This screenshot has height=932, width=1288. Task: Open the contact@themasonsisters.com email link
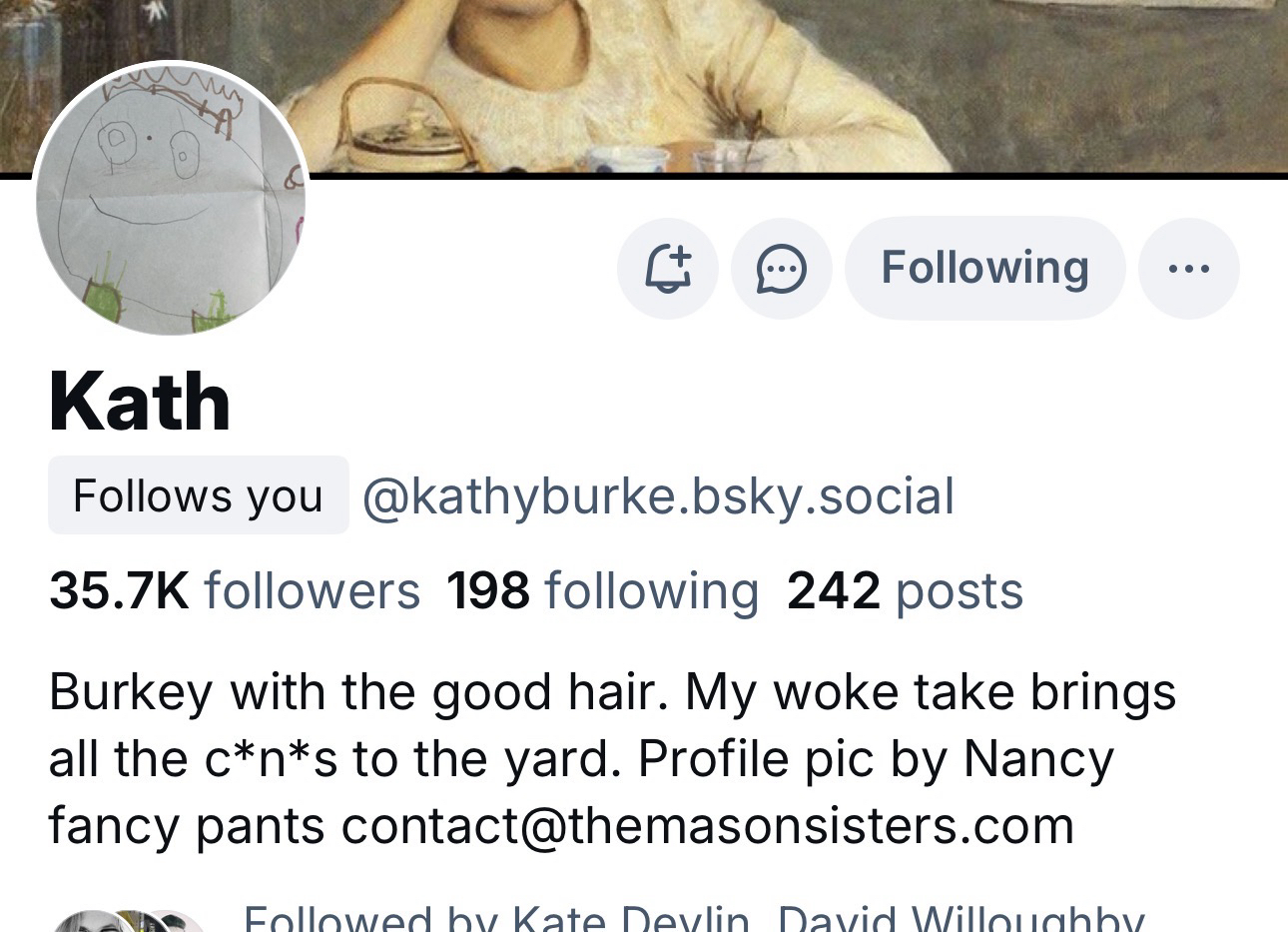point(708,826)
